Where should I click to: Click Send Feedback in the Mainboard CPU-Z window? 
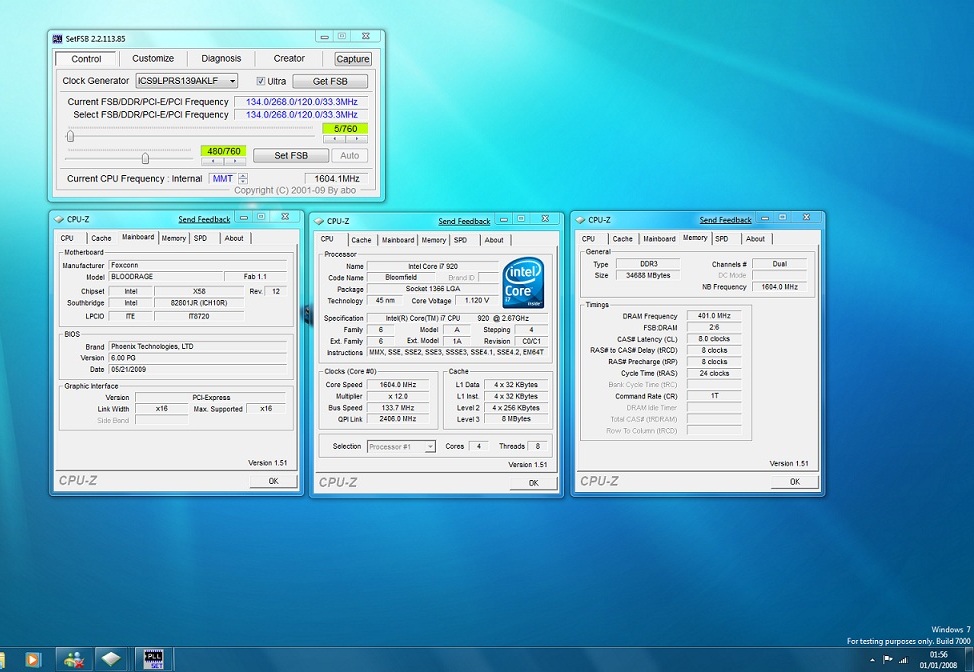point(204,219)
